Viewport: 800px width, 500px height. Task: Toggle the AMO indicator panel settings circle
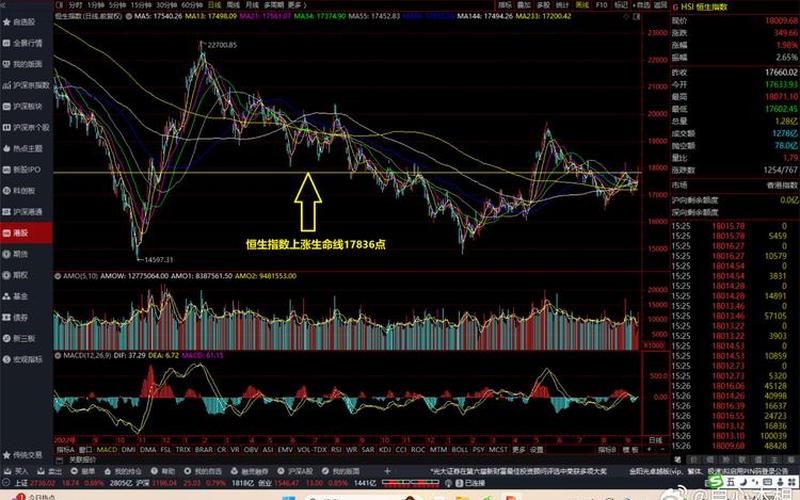[x=59, y=274]
